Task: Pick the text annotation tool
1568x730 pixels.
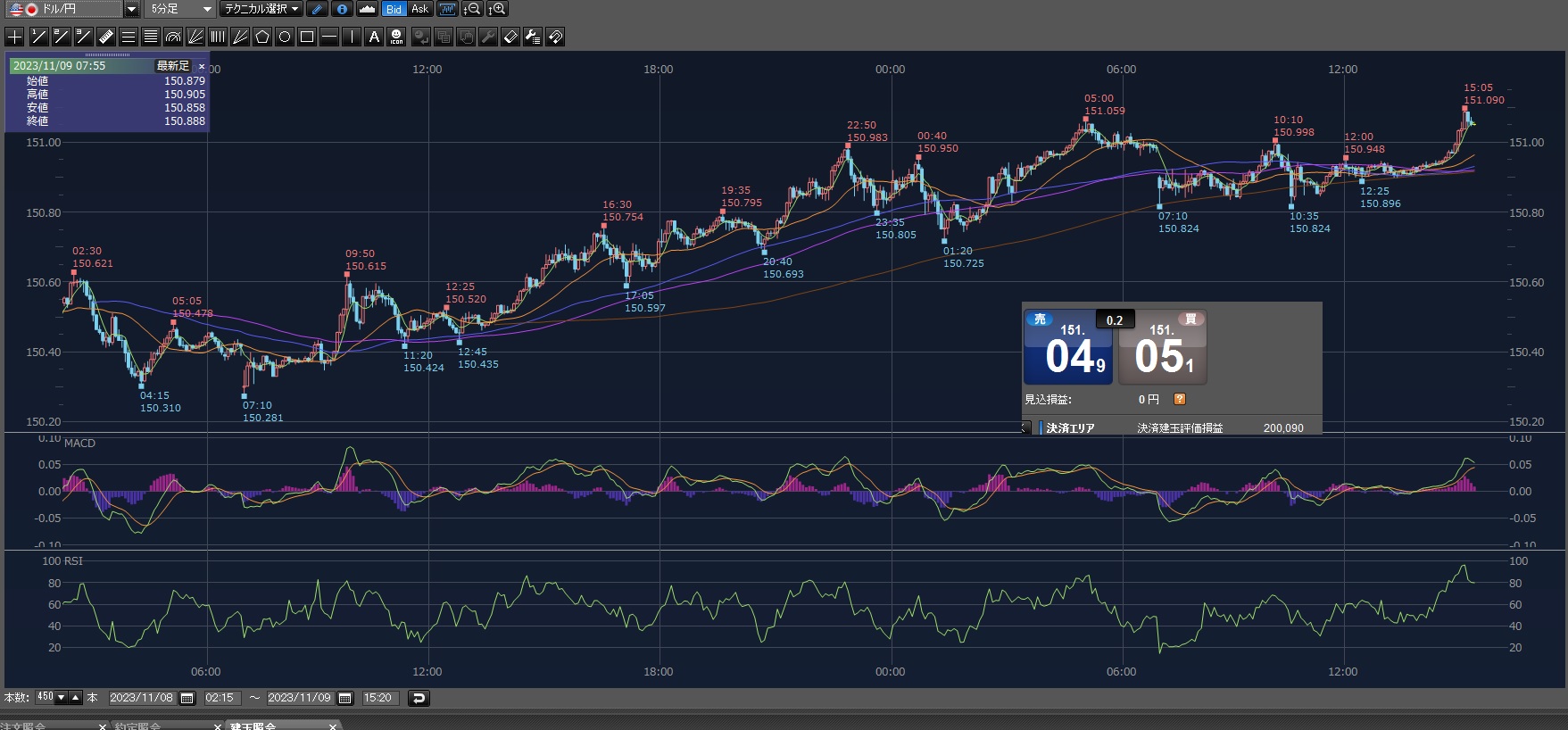Action: (x=374, y=37)
